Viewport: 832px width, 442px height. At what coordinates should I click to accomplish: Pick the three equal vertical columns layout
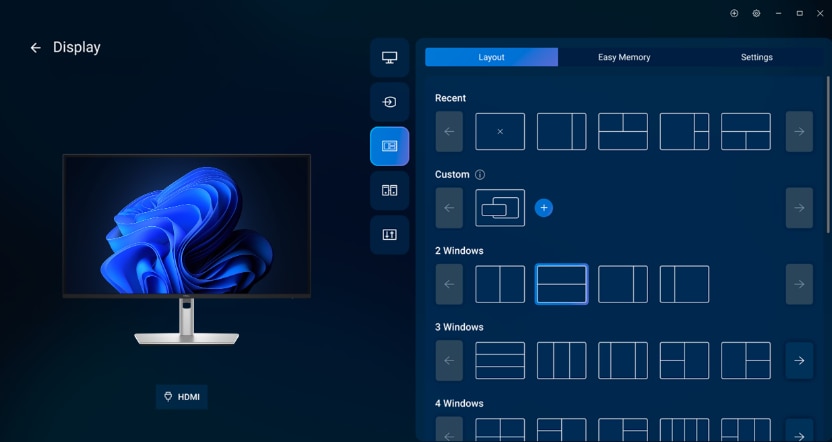tap(562, 361)
